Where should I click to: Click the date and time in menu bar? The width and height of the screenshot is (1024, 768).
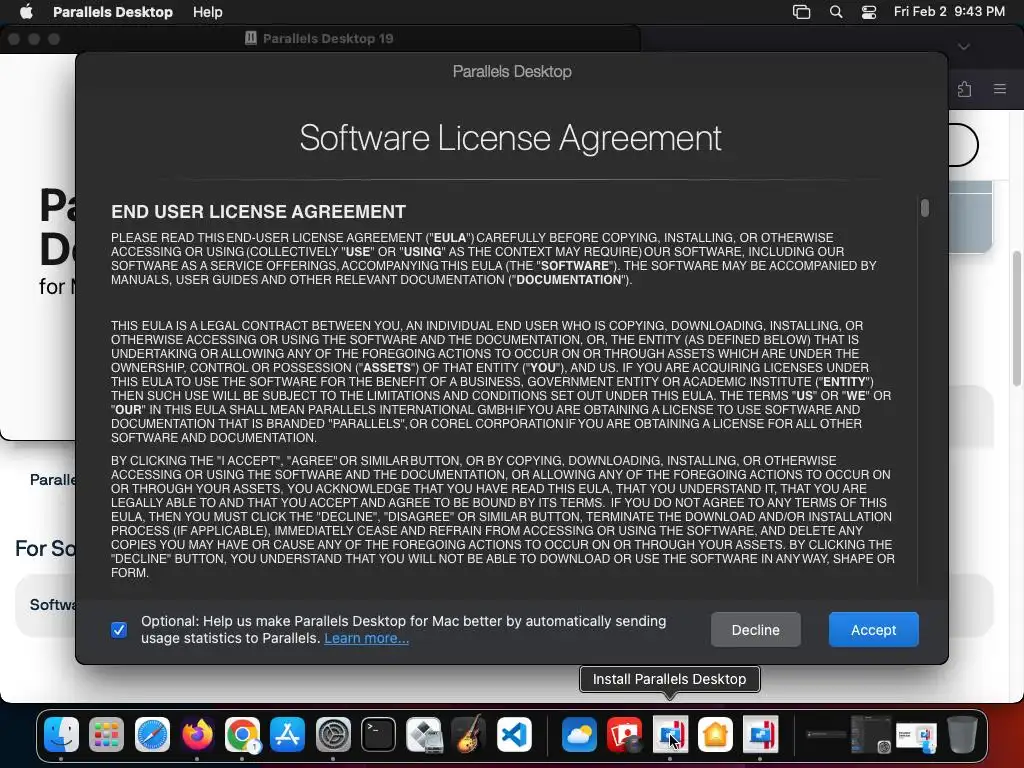[x=949, y=12]
